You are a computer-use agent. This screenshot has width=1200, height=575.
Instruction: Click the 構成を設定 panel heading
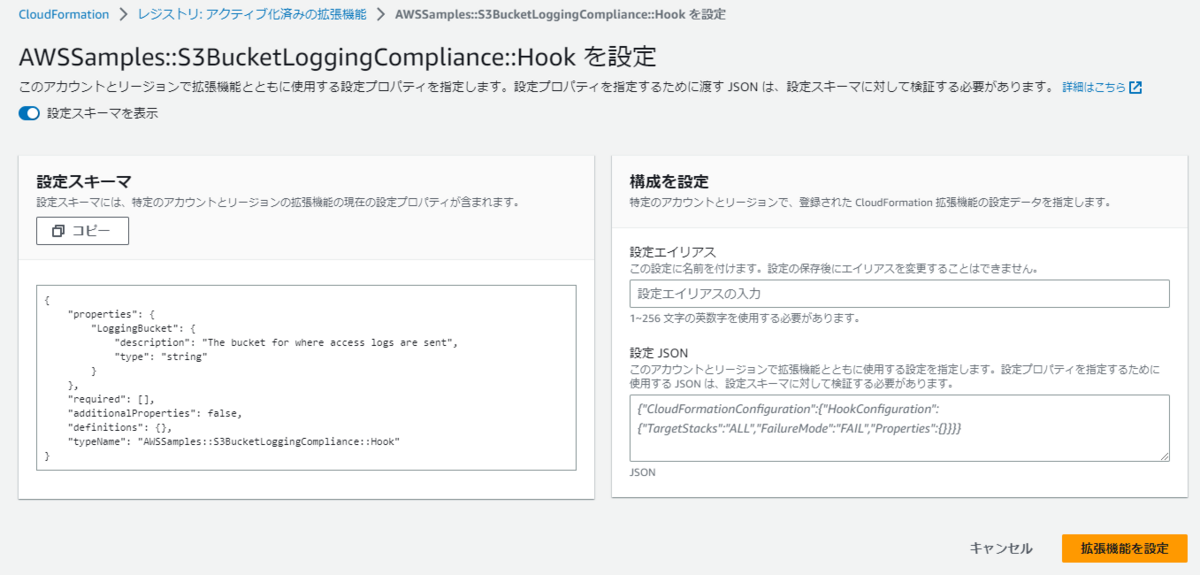coord(669,182)
